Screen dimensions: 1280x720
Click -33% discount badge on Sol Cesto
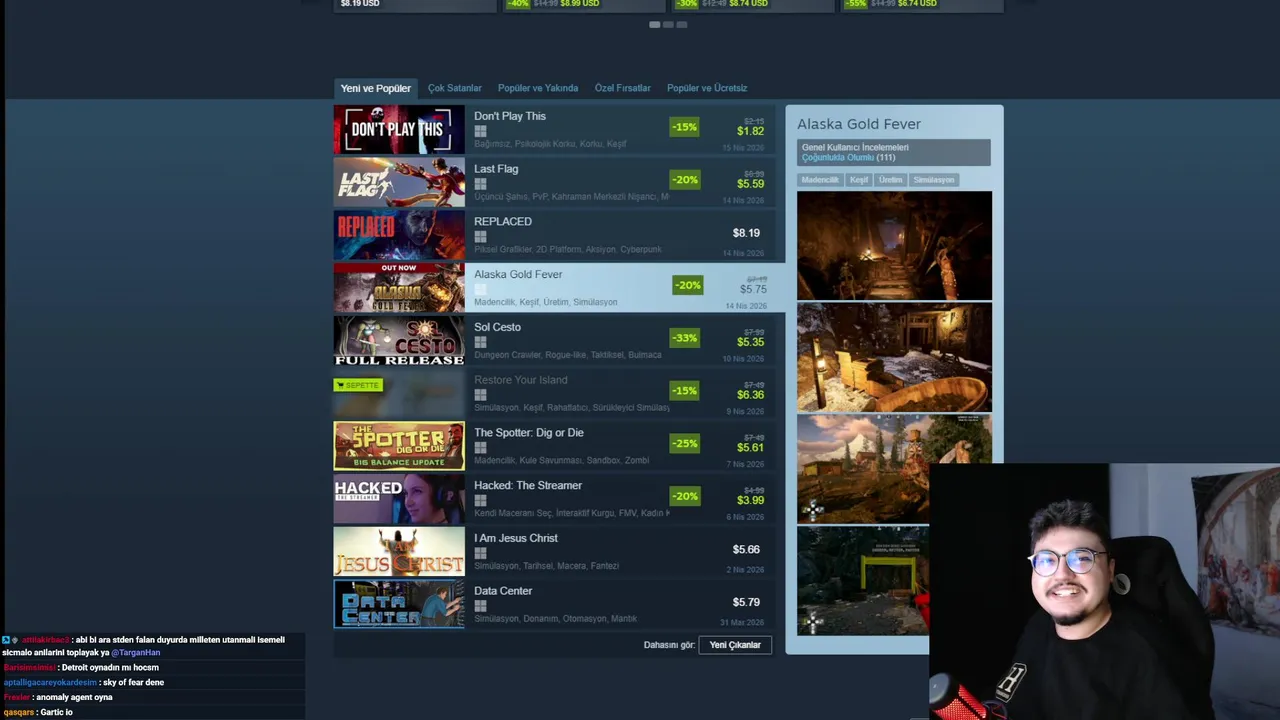tap(684, 338)
